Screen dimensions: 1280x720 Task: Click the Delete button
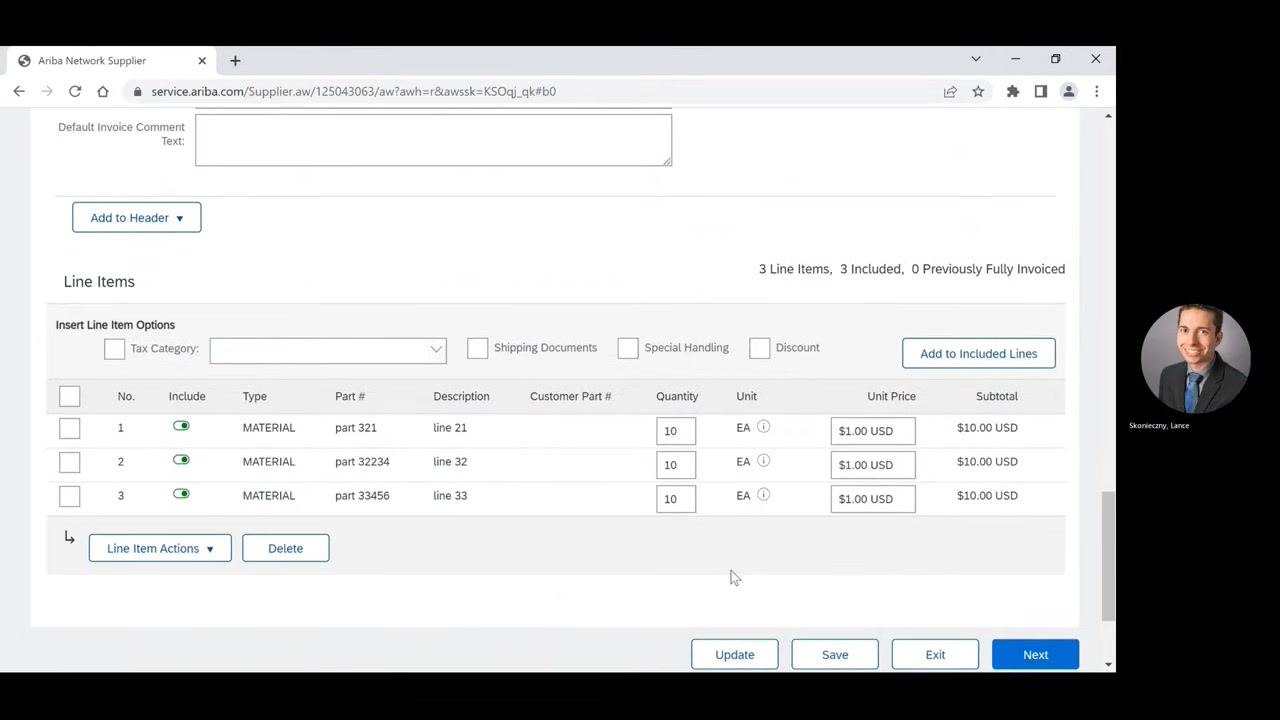pos(286,548)
